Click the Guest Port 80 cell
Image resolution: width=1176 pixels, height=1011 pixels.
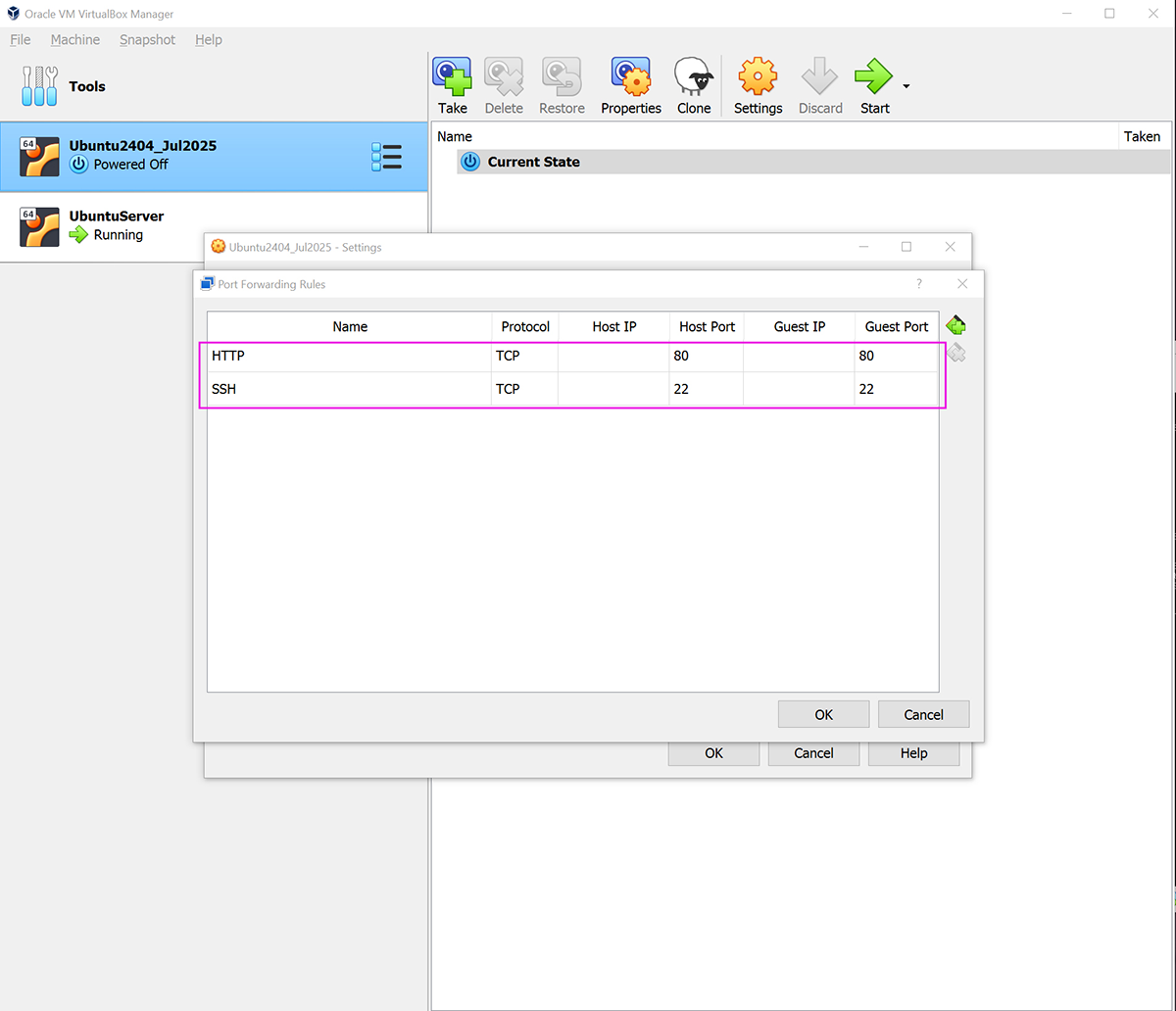(897, 356)
